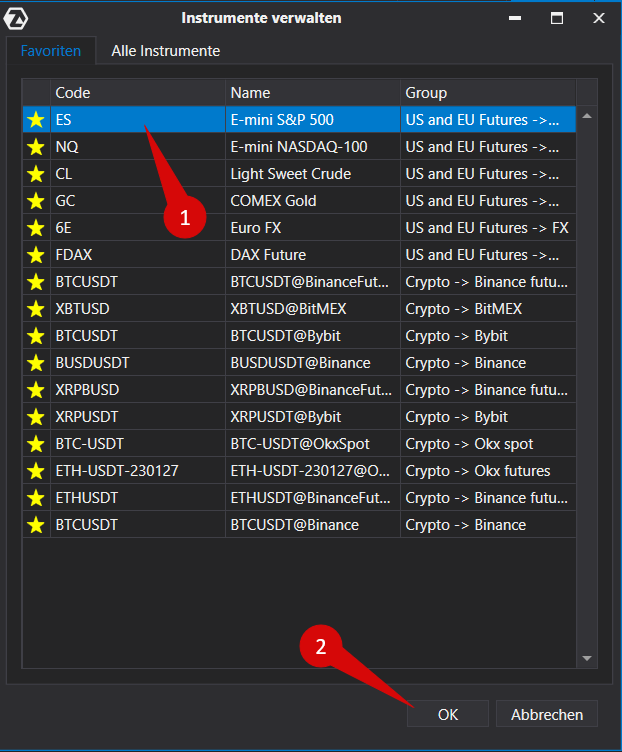Confirm with the OK button
622x752 pixels.
click(448, 714)
